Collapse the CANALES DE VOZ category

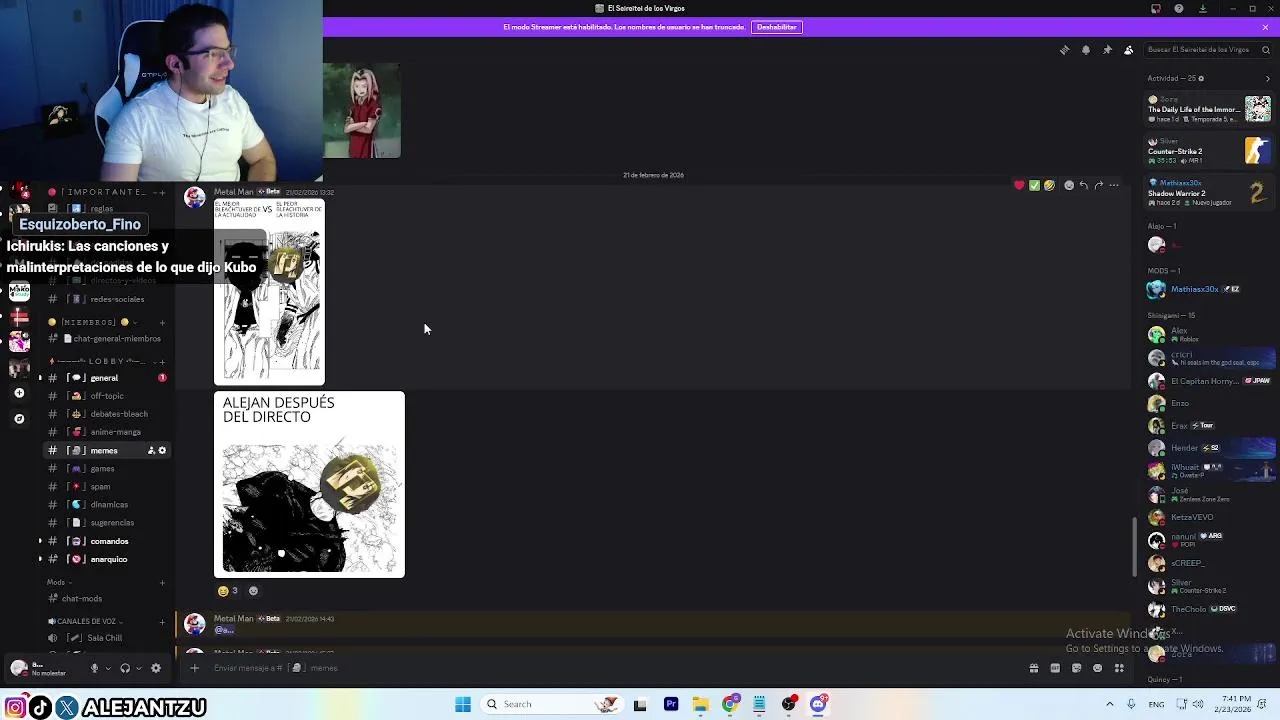coord(86,621)
